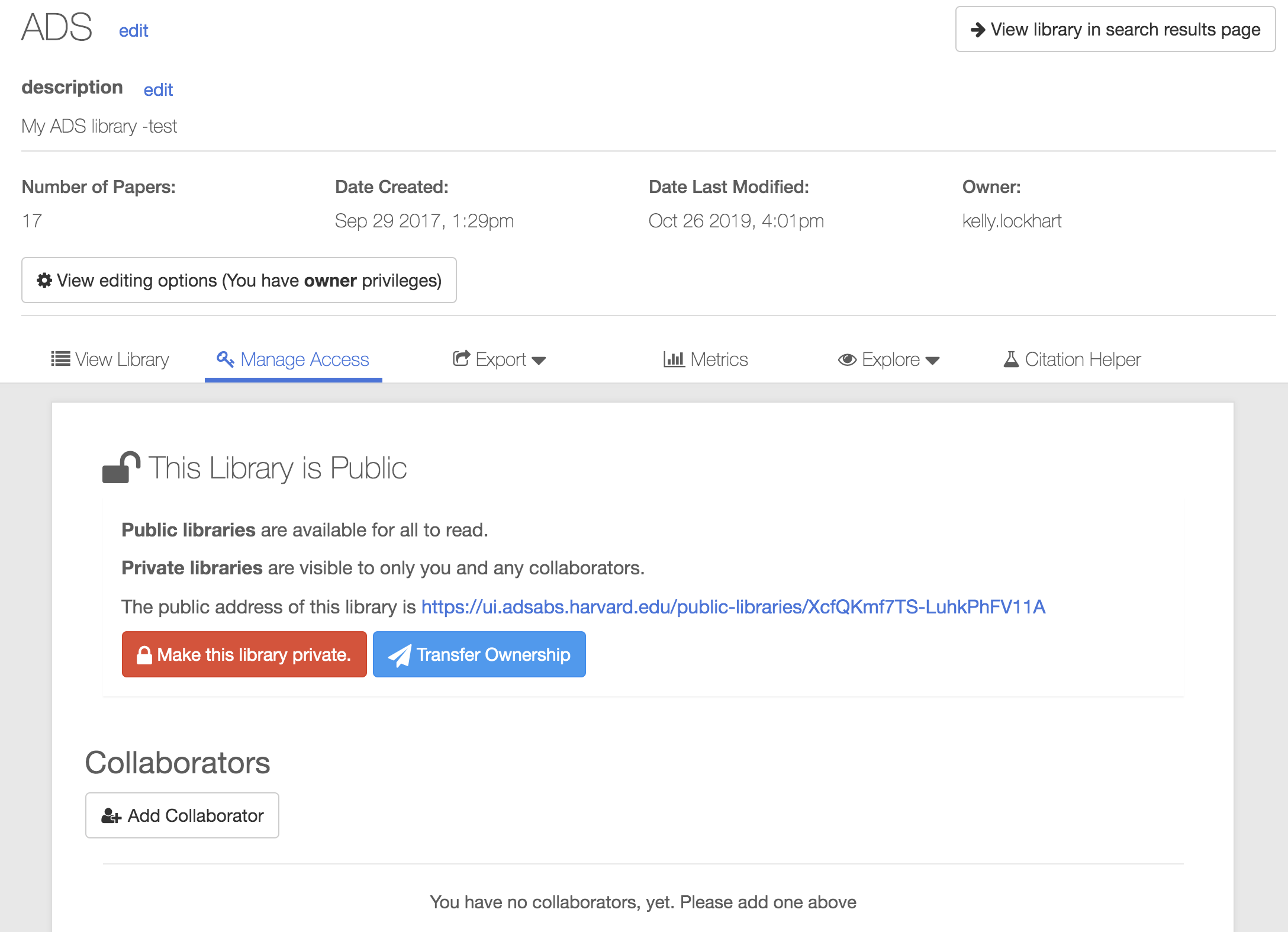Screen dimensions: 1288x932
Task: Expand the Explore dropdown caret
Action: click(932, 360)
